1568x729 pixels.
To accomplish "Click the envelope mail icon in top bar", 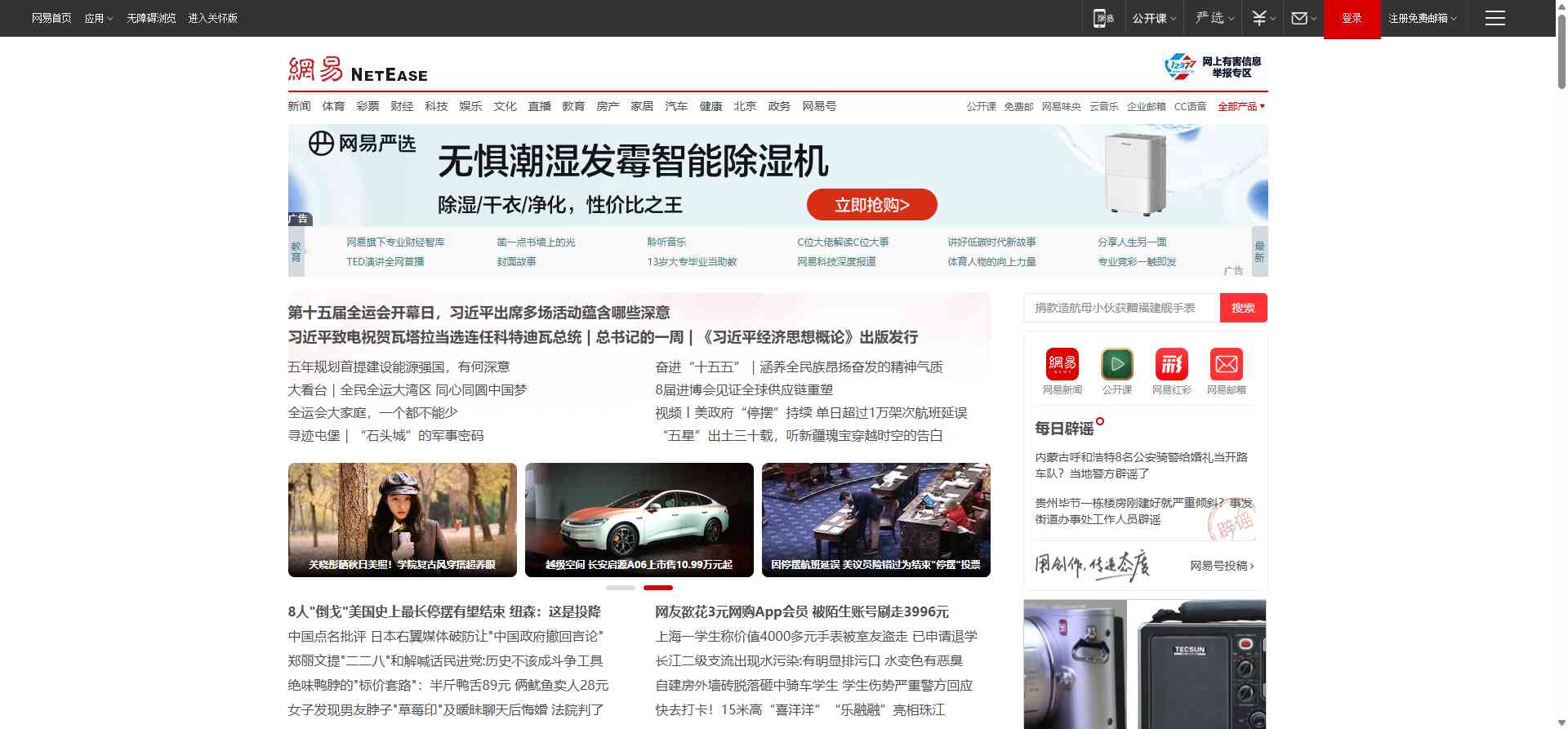I will pos(1300,18).
